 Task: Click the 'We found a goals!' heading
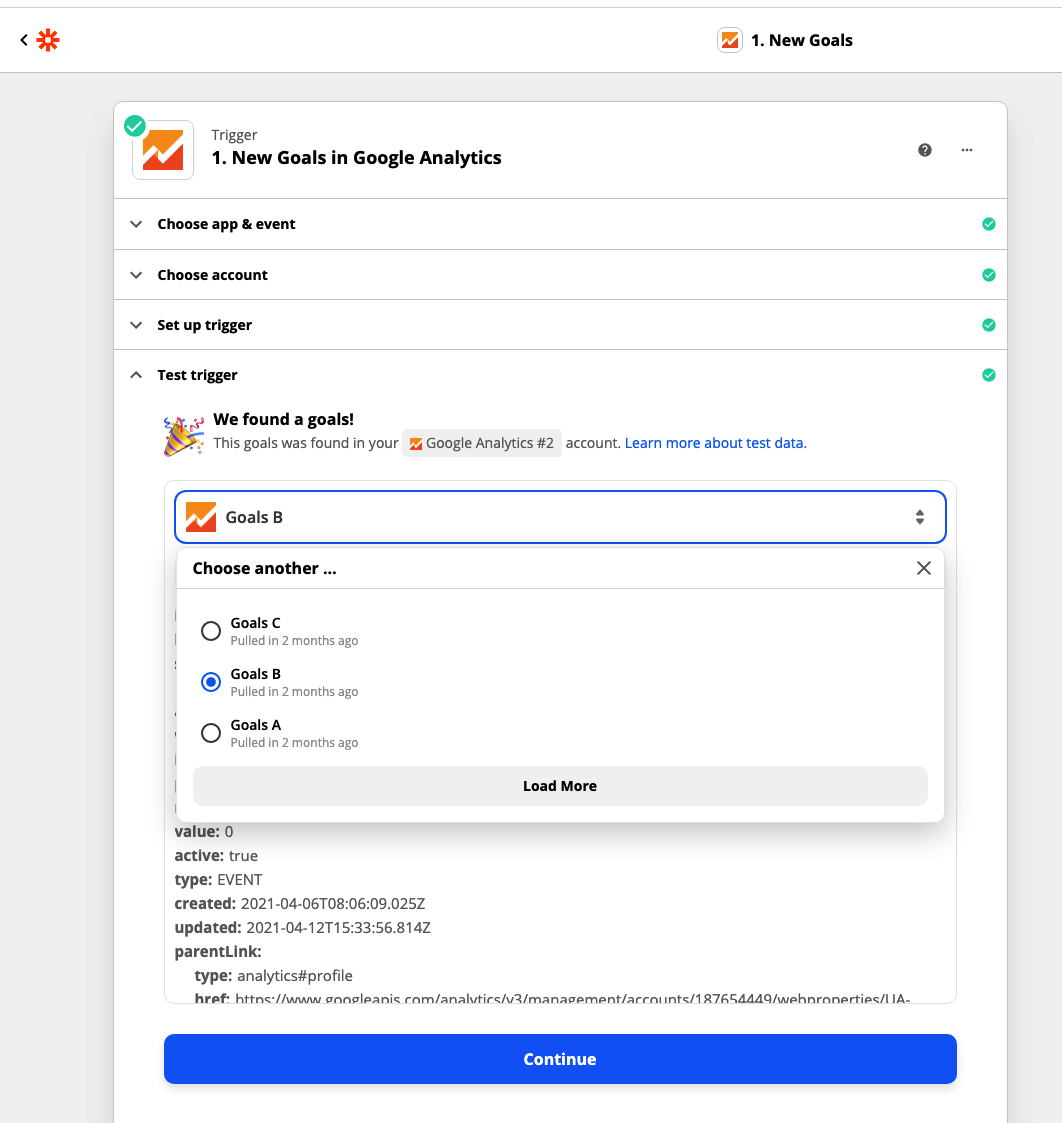(284, 419)
